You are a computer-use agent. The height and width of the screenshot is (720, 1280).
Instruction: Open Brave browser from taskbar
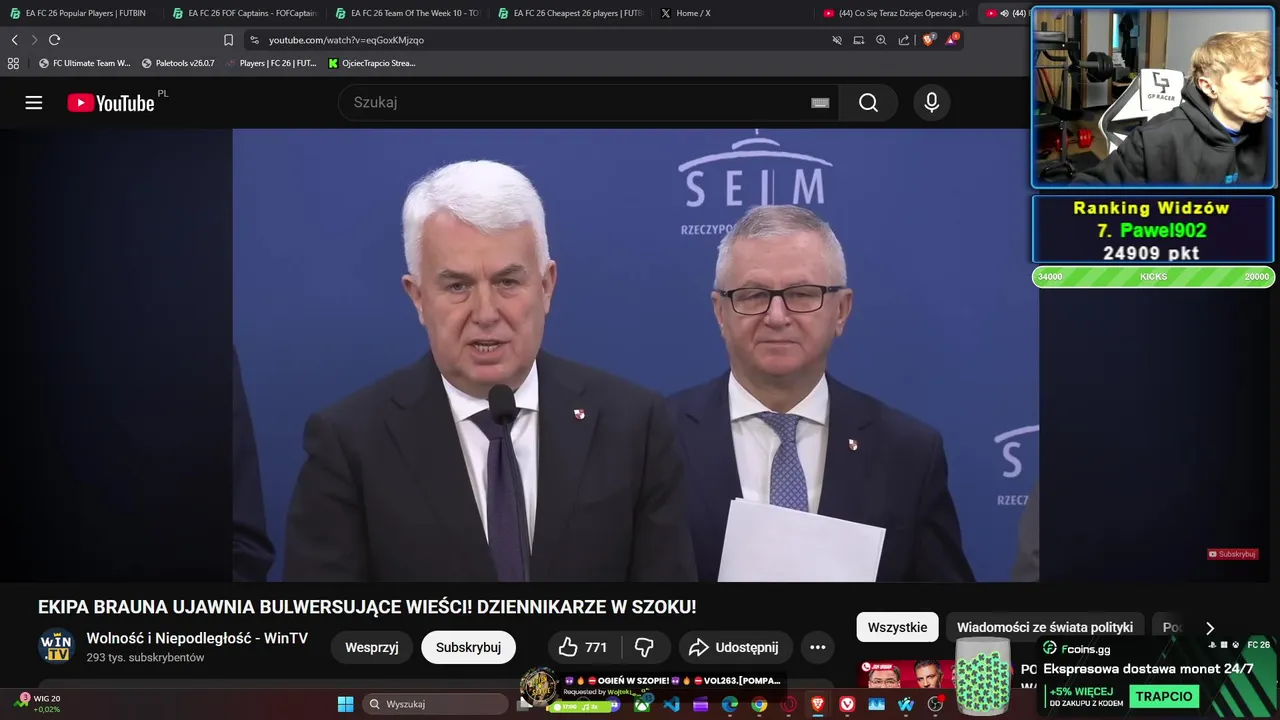coord(817,704)
